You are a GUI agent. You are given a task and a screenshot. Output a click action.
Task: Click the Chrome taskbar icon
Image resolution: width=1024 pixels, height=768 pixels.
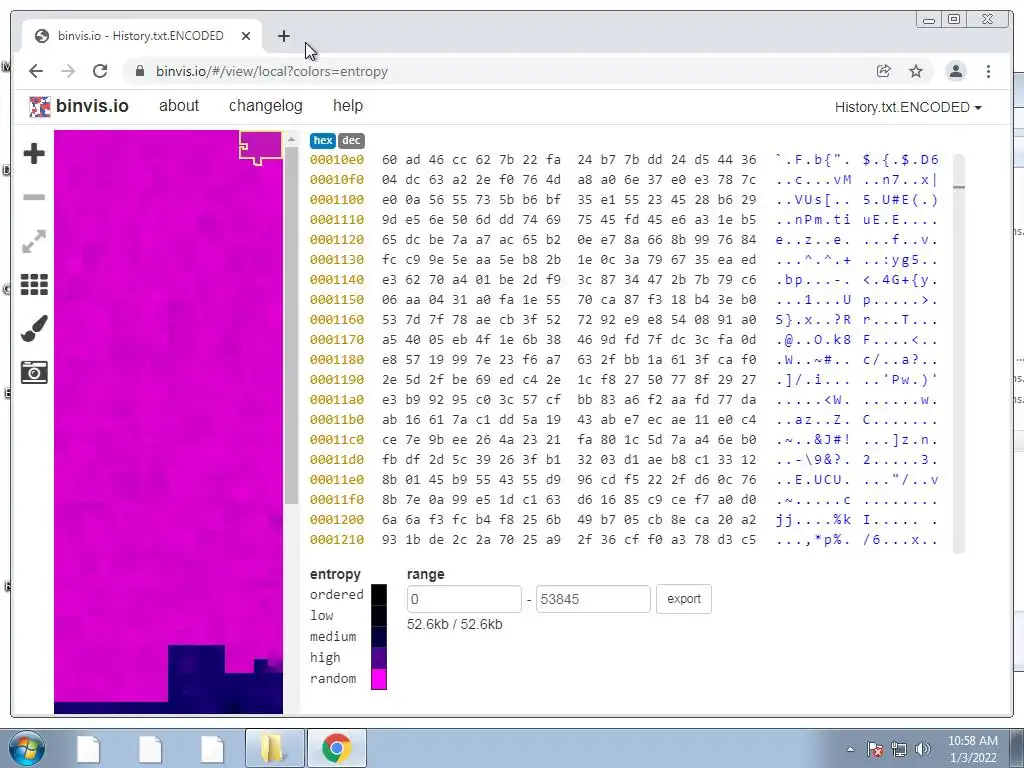click(336, 748)
